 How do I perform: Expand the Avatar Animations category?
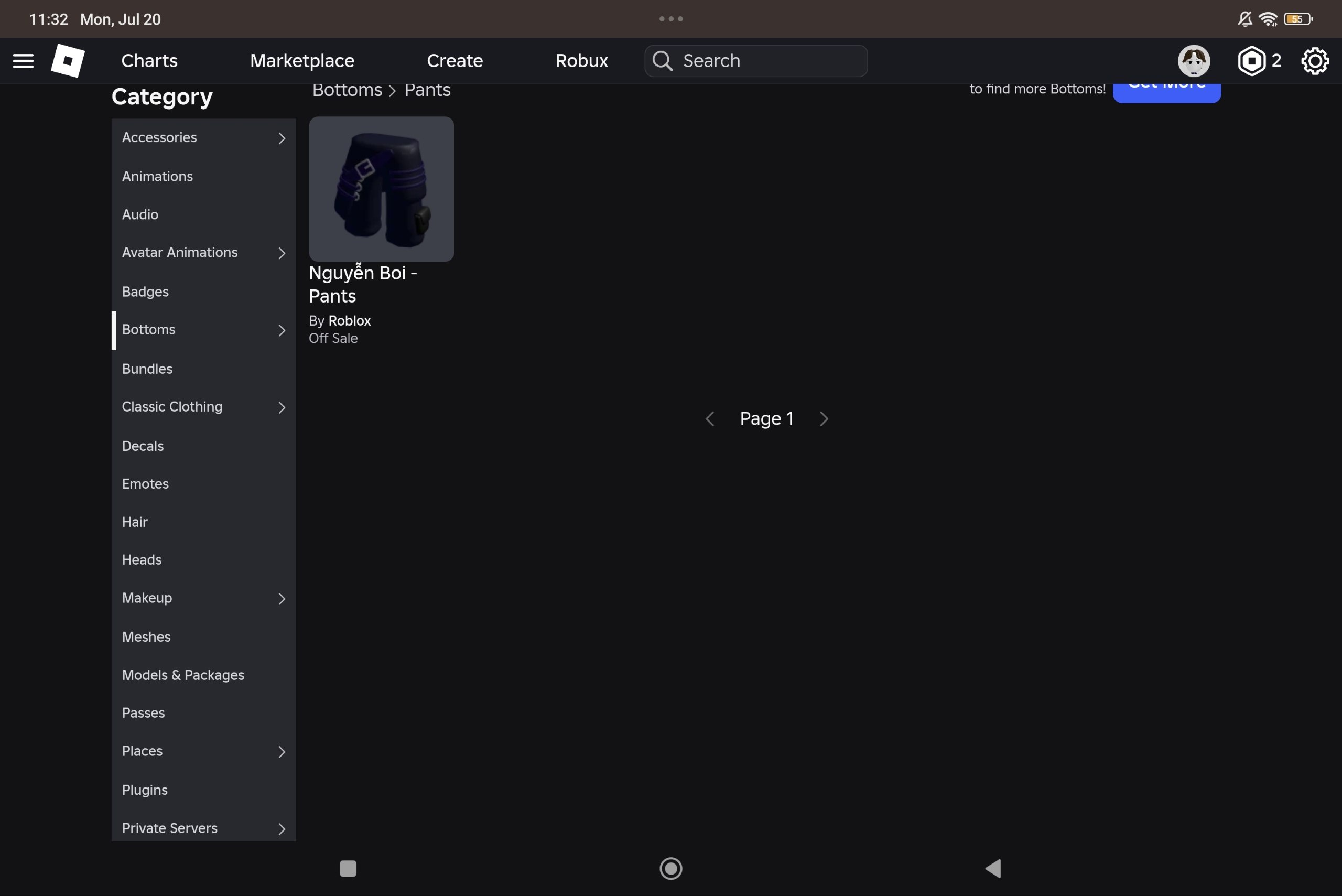[x=203, y=253]
